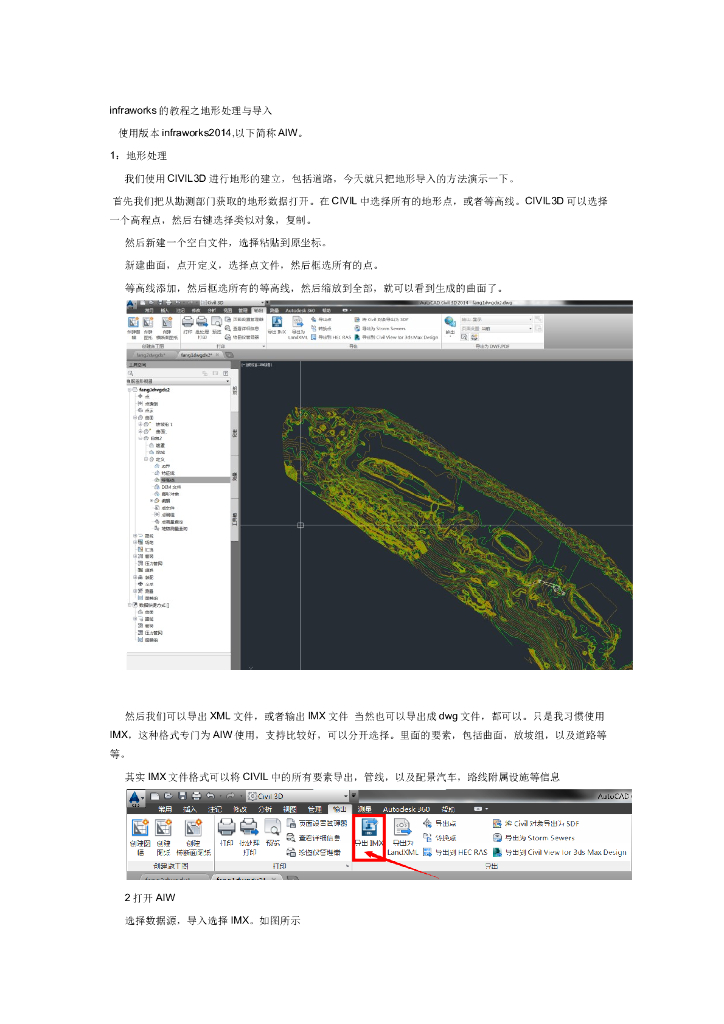724x1024 pixels.
Task: Click the Save icon in enlarged quick access toolbar
Action: click(x=183, y=796)
